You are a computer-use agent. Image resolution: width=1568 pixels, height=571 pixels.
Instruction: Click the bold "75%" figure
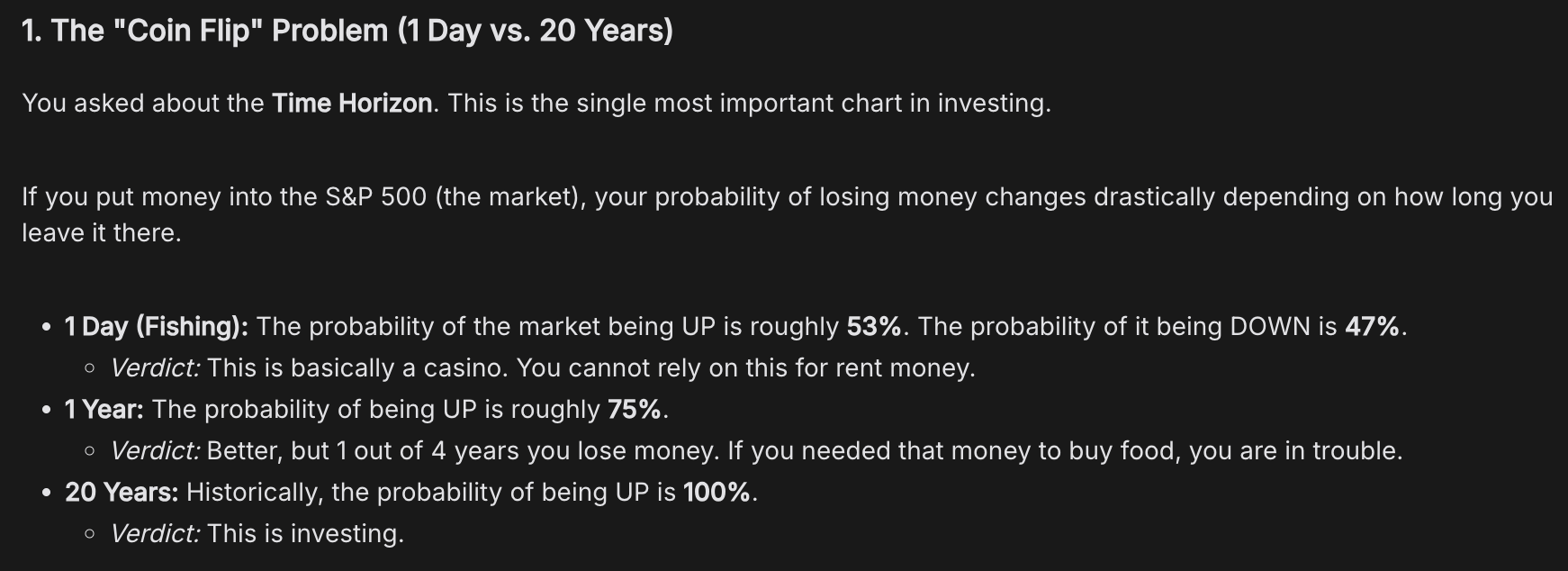[x=635, y=409]
